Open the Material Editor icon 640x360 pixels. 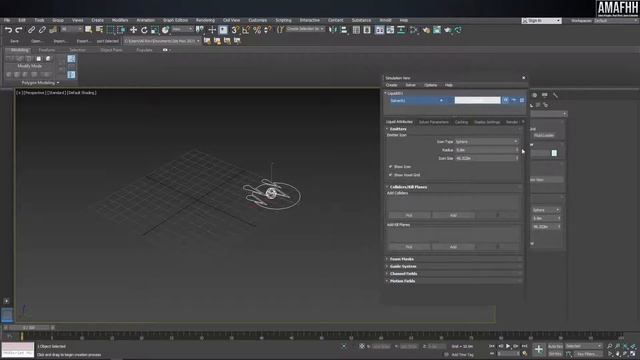tap(414, 30)
